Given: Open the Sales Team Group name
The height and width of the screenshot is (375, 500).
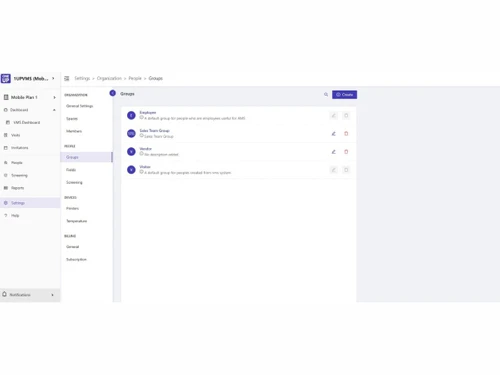Looking at the screenshot, I should (154, 131).
